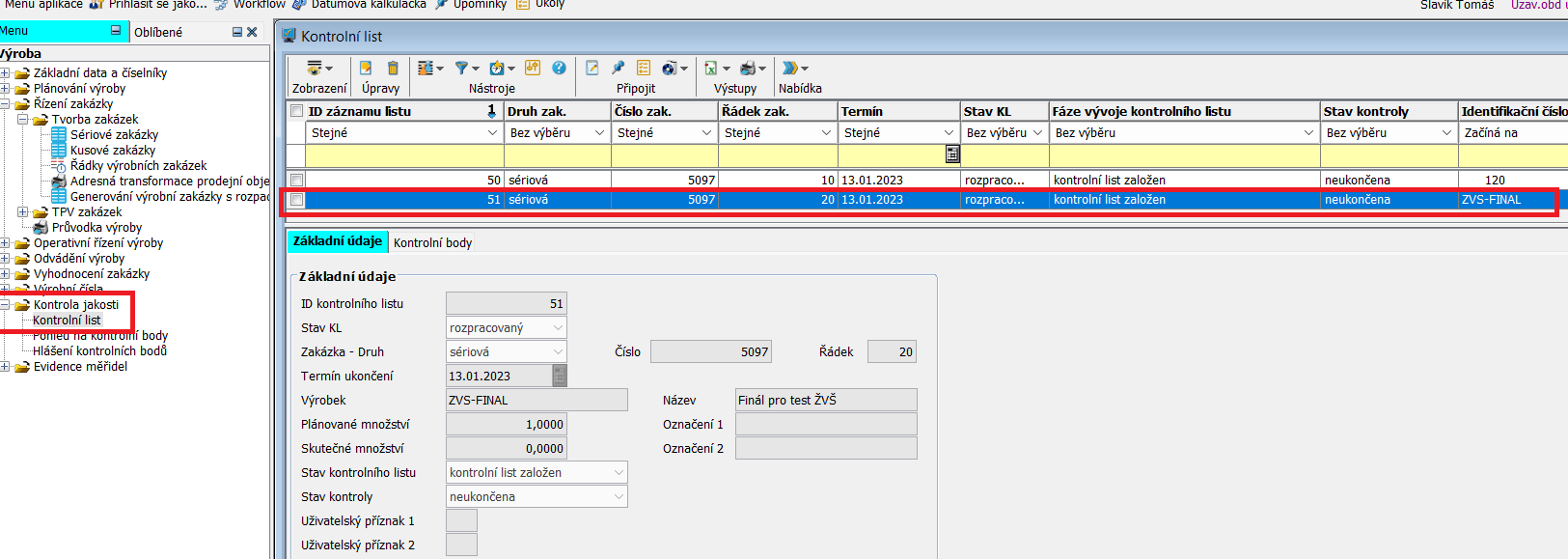Click the pushpin icon in Připojit
The height and width of the screenshot is (559, 1568).
[x=619, y=68]
